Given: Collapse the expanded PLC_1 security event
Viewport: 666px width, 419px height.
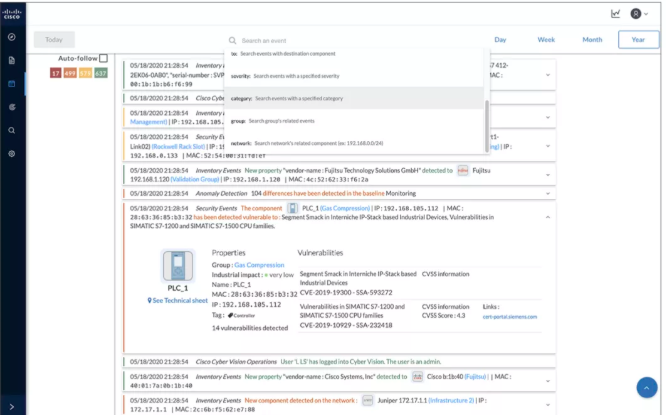Looking at the screenshot, I should [x=547, y=216].
